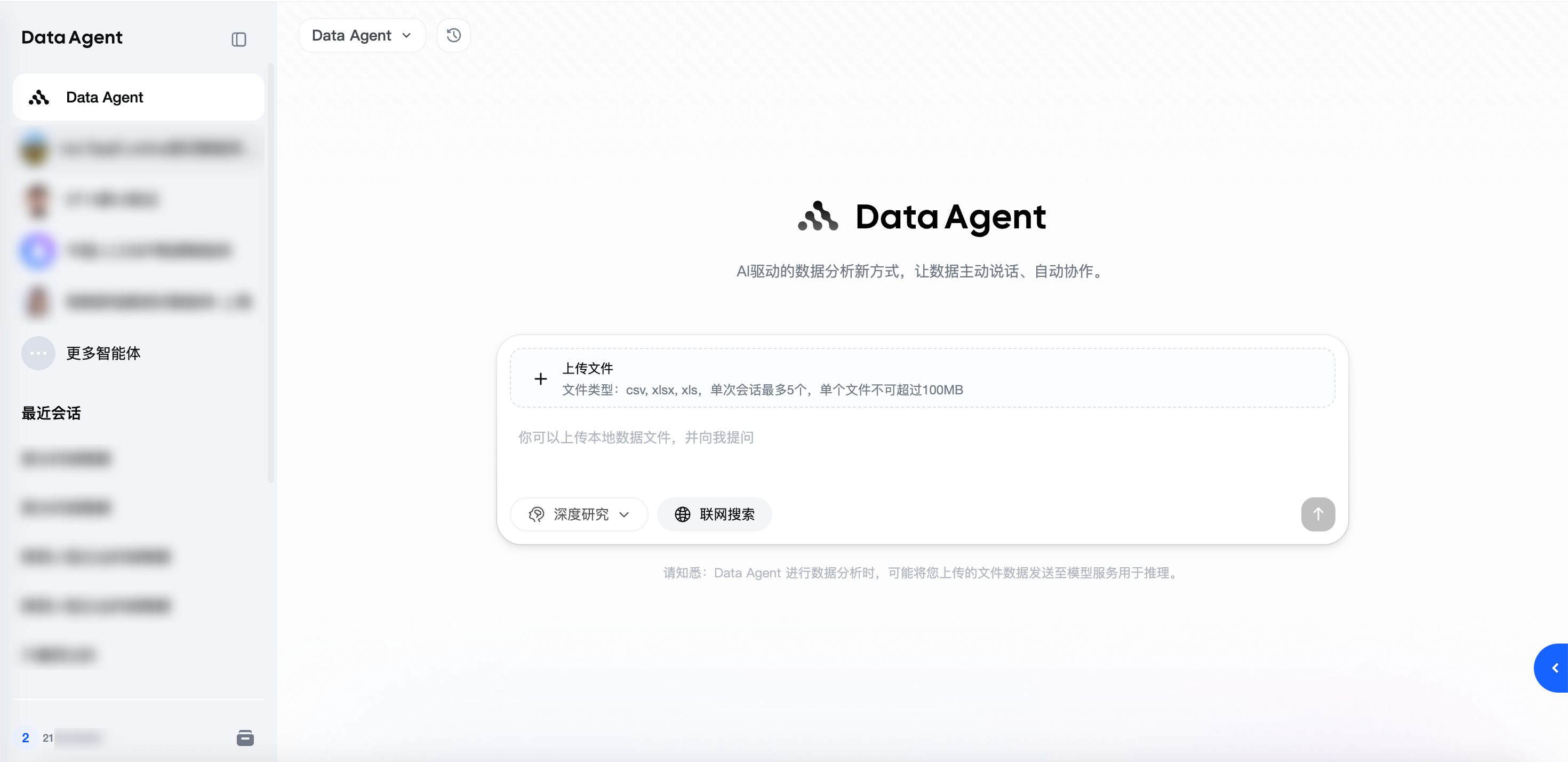Open the last blurred recent conversation
The height and width of the screenshot is (762, 1568).
click(x=59, y=655)
